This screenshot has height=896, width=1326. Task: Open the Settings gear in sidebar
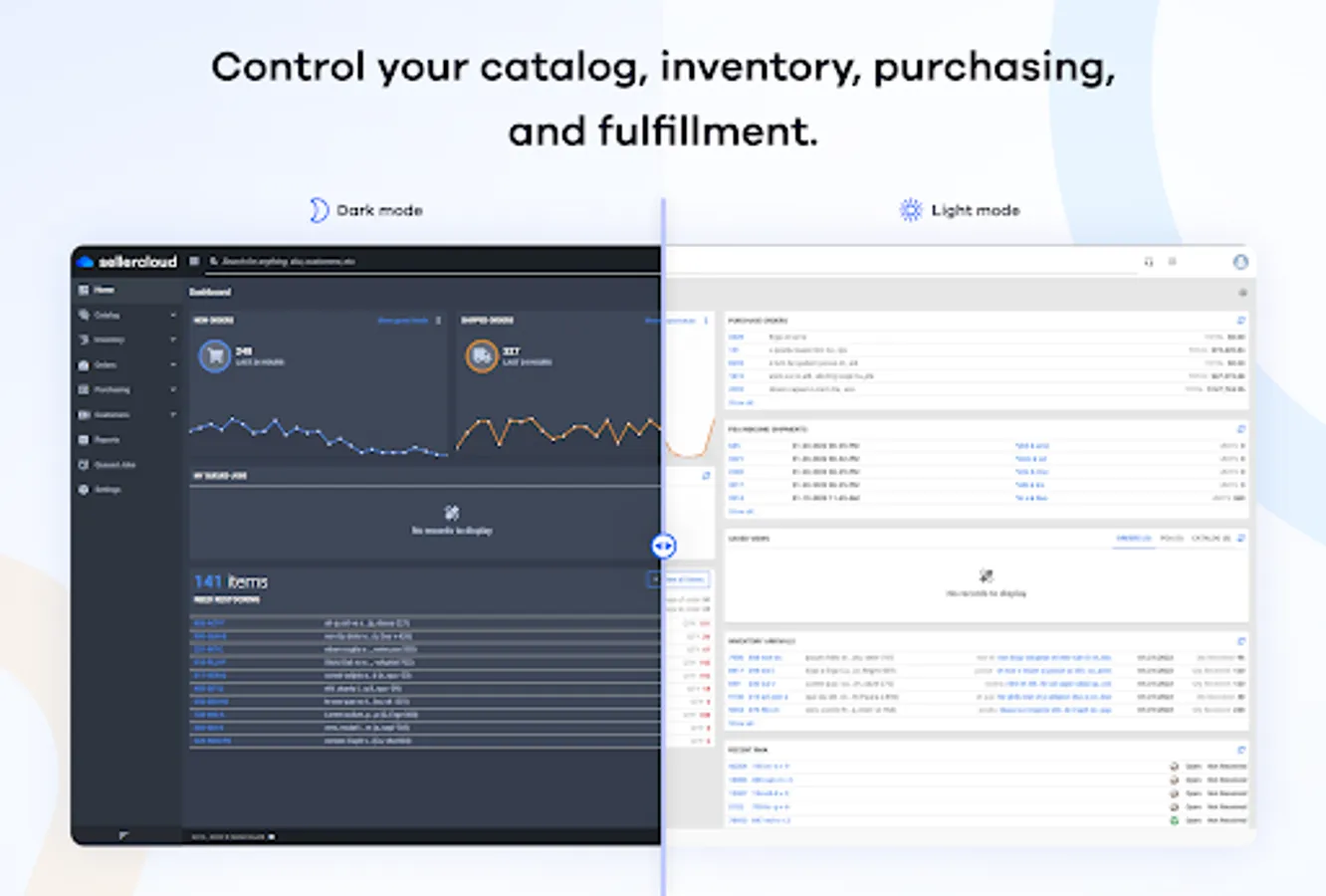(x=84, y=490)
